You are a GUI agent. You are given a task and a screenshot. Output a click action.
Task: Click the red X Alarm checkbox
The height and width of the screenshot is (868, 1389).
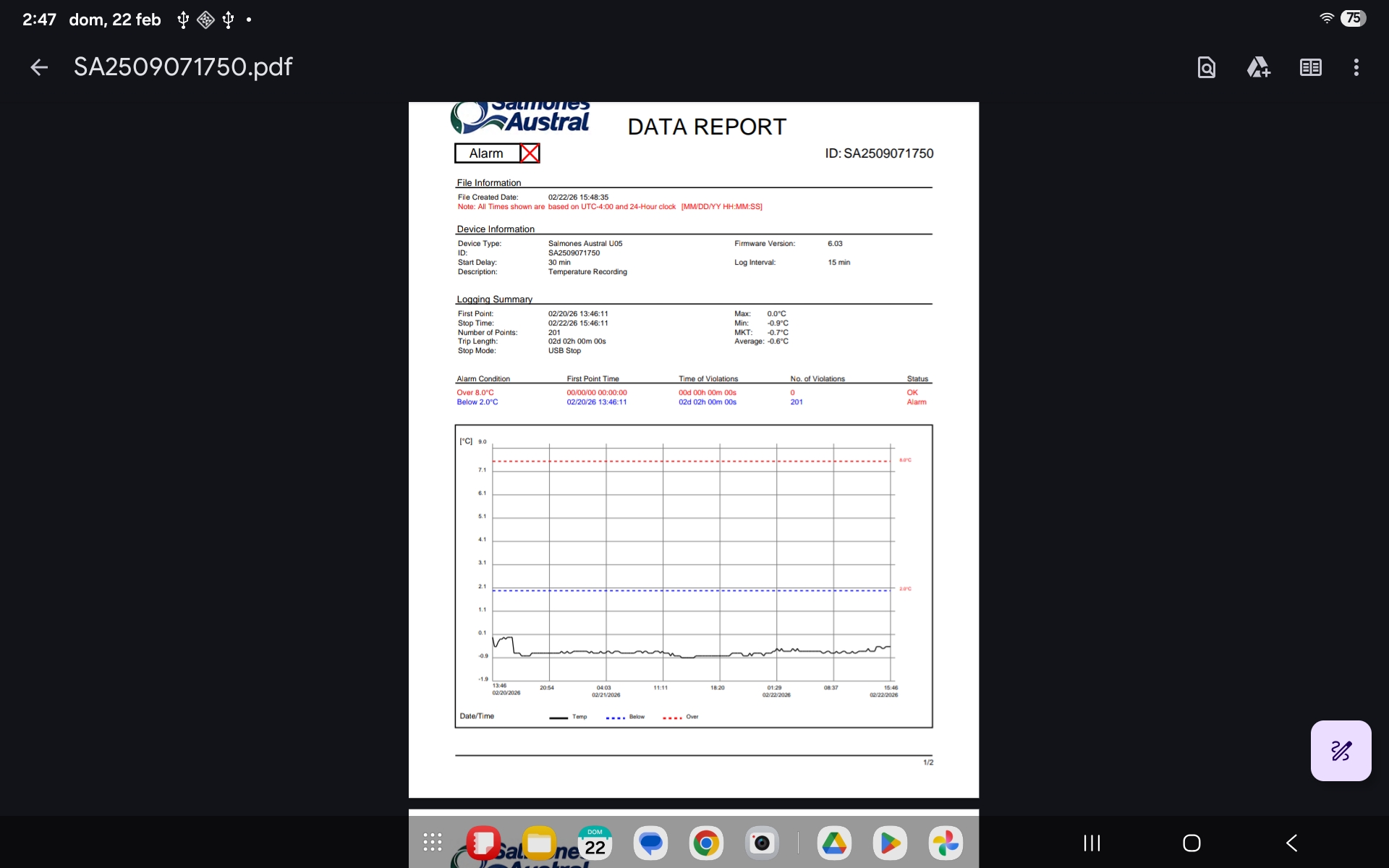[x=530, y=153]
